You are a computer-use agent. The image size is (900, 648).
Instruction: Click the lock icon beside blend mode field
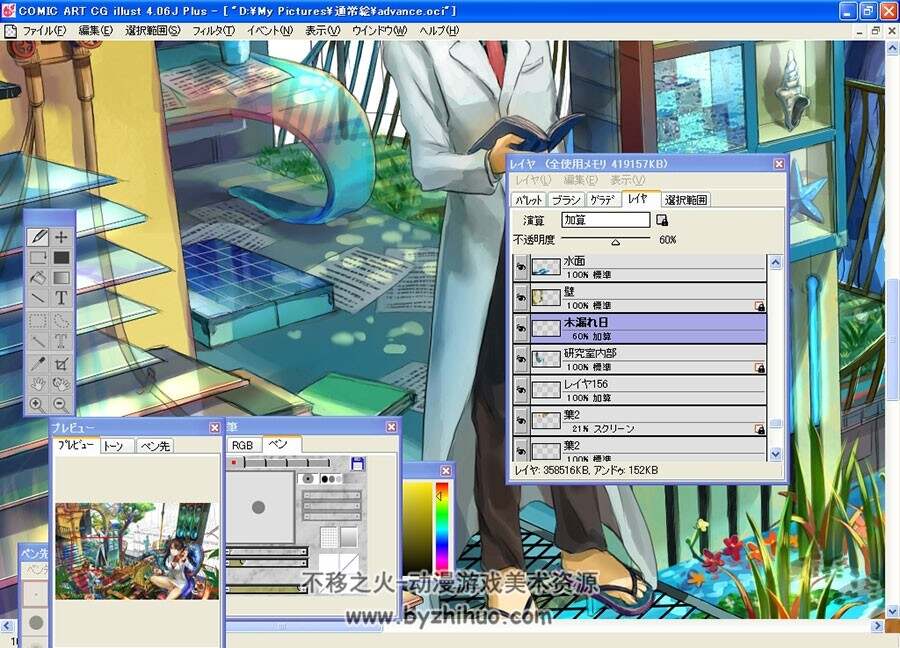661,220
